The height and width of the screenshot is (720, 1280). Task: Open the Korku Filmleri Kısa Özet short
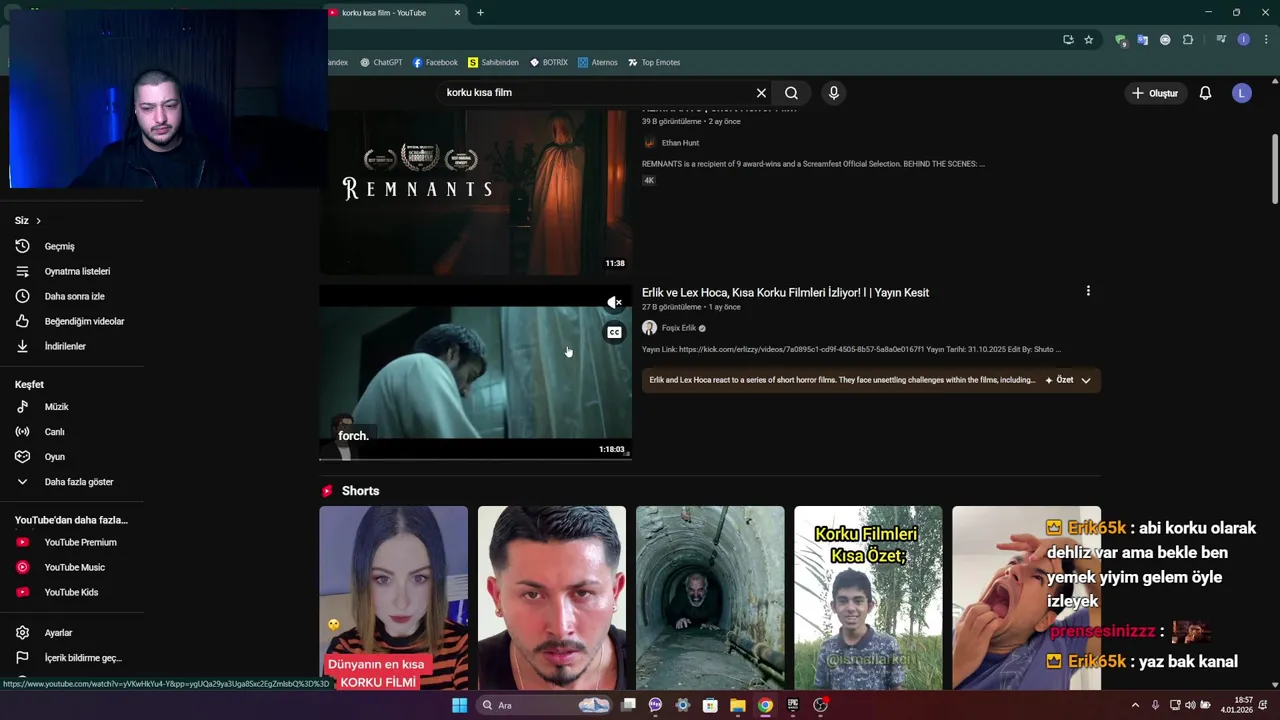(x=868, y=597)
